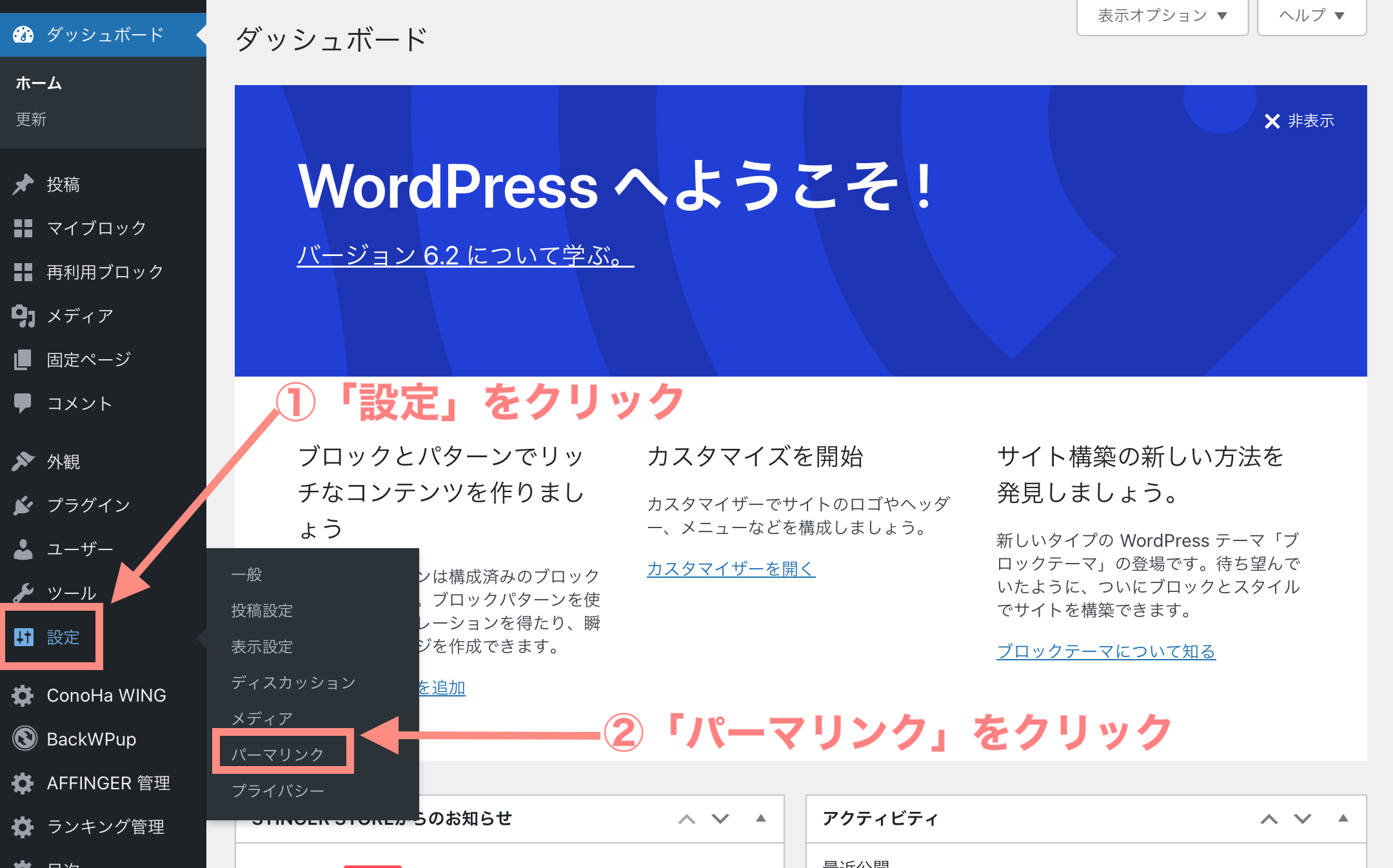Select 投稿設定 in settings submenu
Image resolution: width=1393 pixels, height=868 pixels.
pyautogui.click(x=262, y=610)
